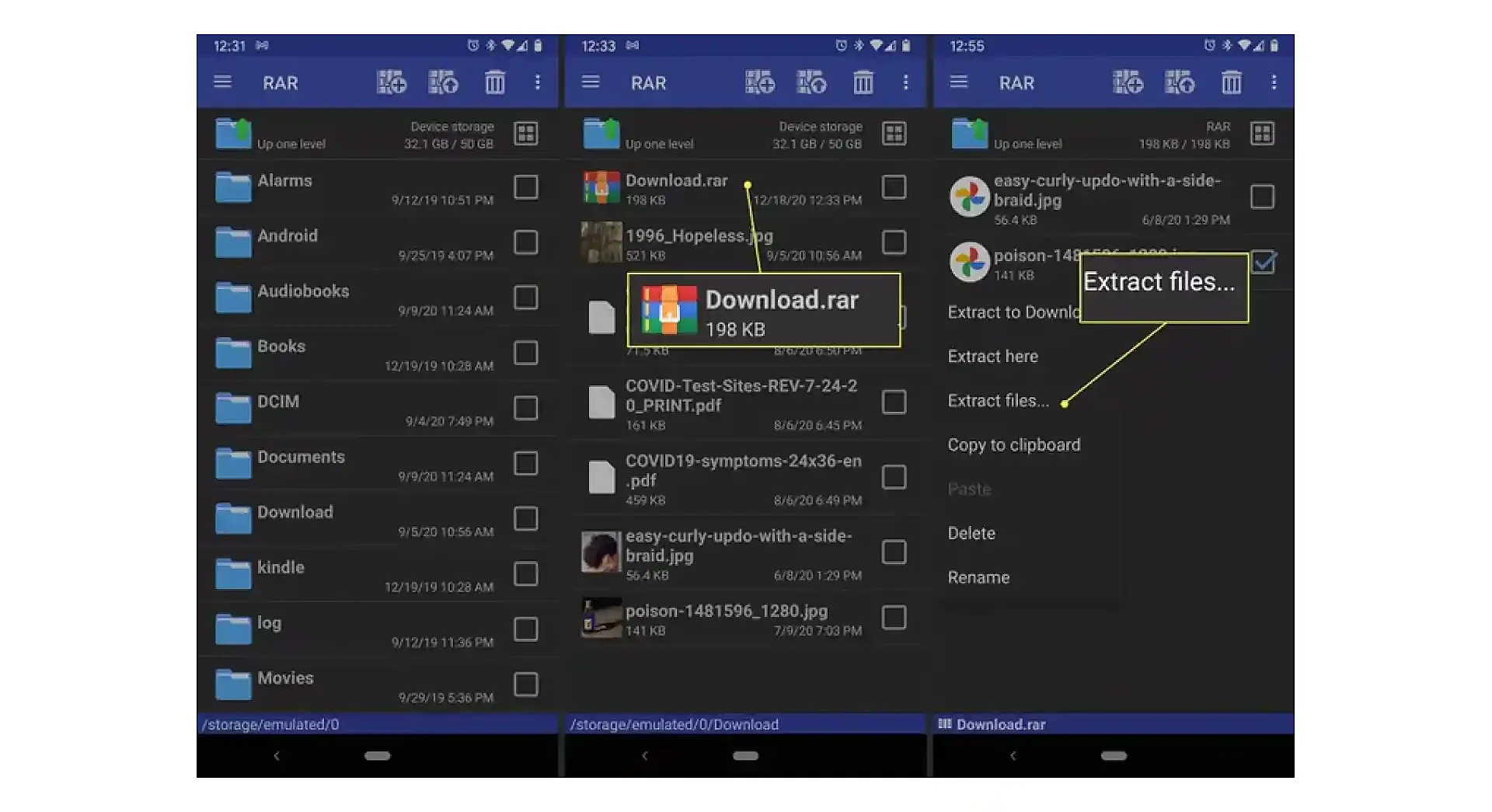The width and height of the screenshot is (1492, 812).
Task: Tap trash delete icon in middle screen toolbar
Action: tap(863, 82)
